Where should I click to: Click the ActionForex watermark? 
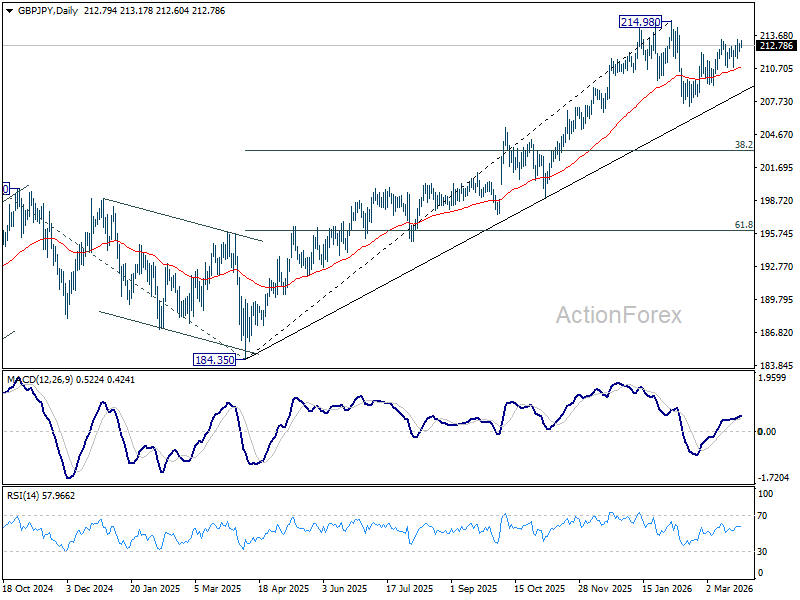(x=618, y=315)
